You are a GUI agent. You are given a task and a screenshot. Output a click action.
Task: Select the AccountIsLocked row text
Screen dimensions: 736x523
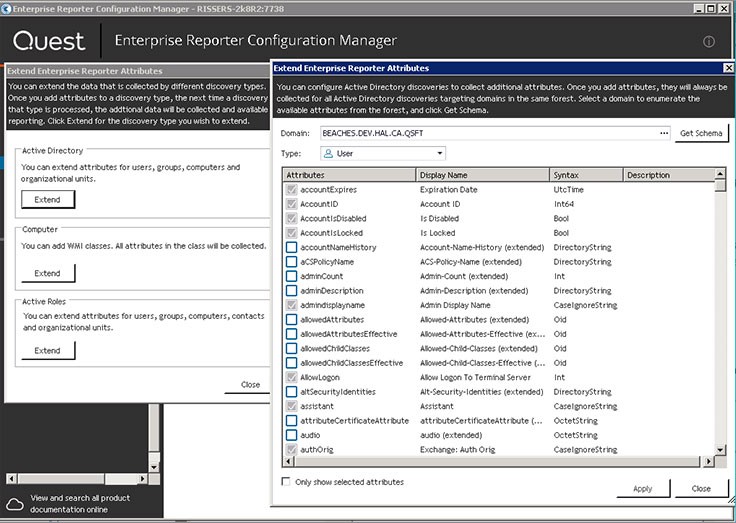(331, 233)
